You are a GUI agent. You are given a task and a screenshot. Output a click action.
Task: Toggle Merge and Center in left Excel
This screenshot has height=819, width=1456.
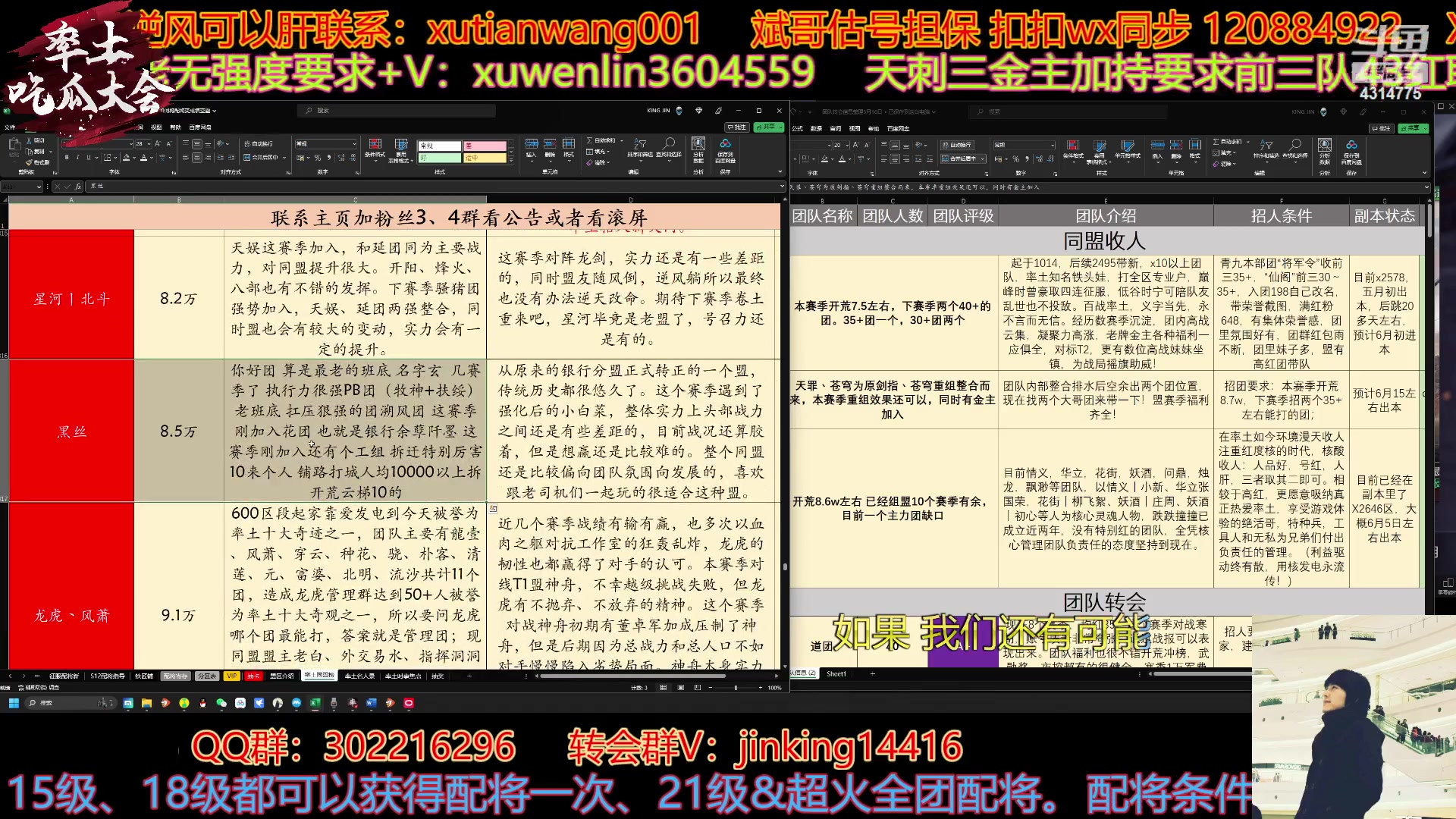(260, 157)
